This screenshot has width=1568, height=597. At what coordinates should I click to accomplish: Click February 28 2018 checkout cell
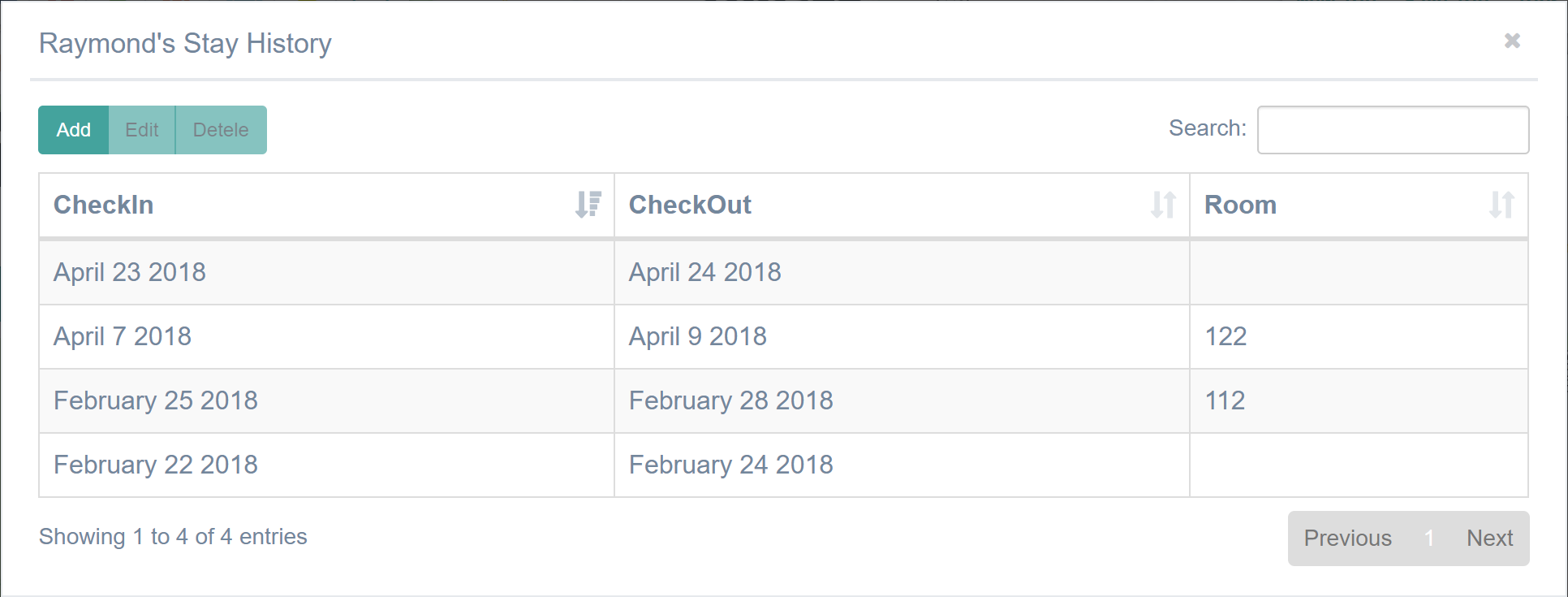pyautogui.click(x=730, y=400)
